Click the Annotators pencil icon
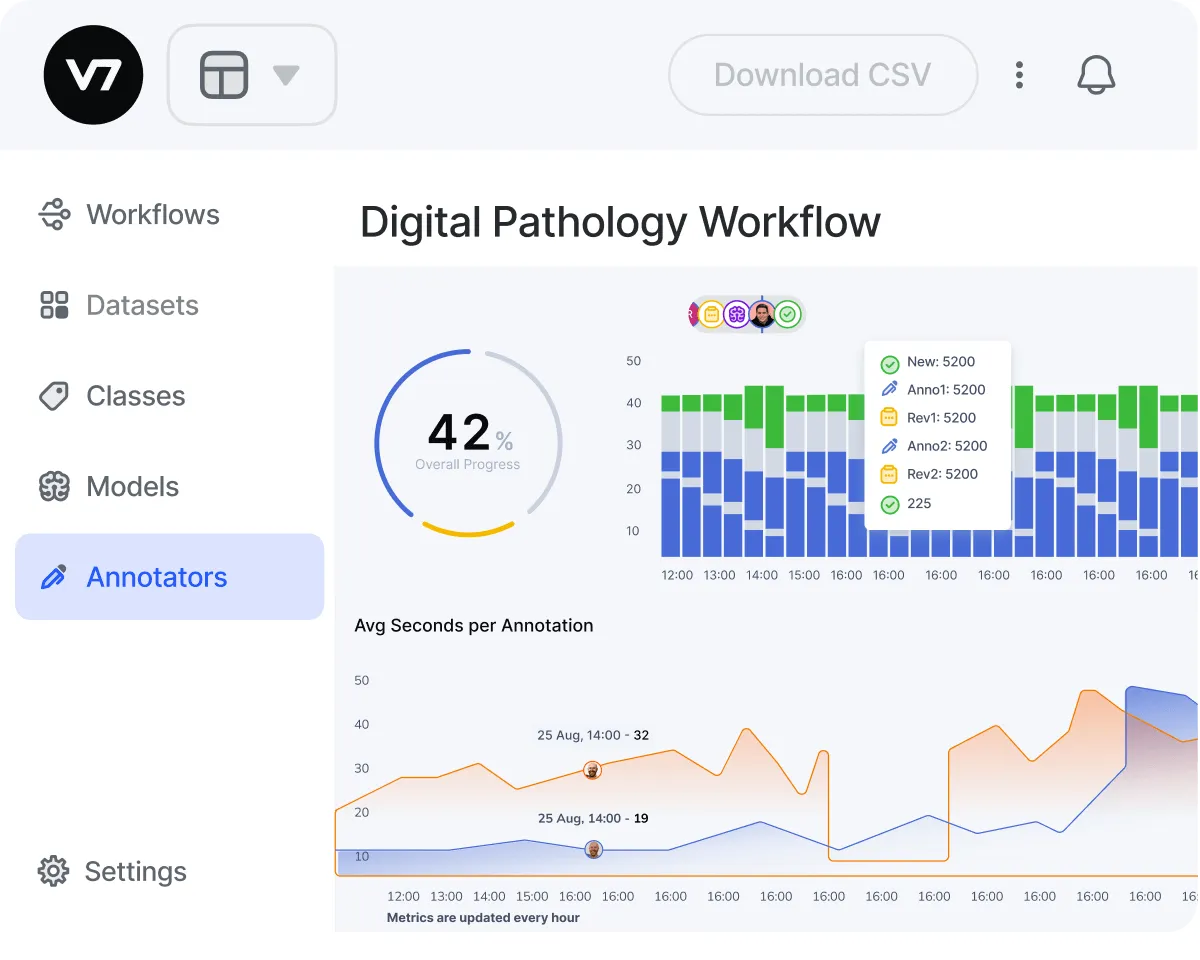This screenshot has width=1200, height=960. pos(54,576)
